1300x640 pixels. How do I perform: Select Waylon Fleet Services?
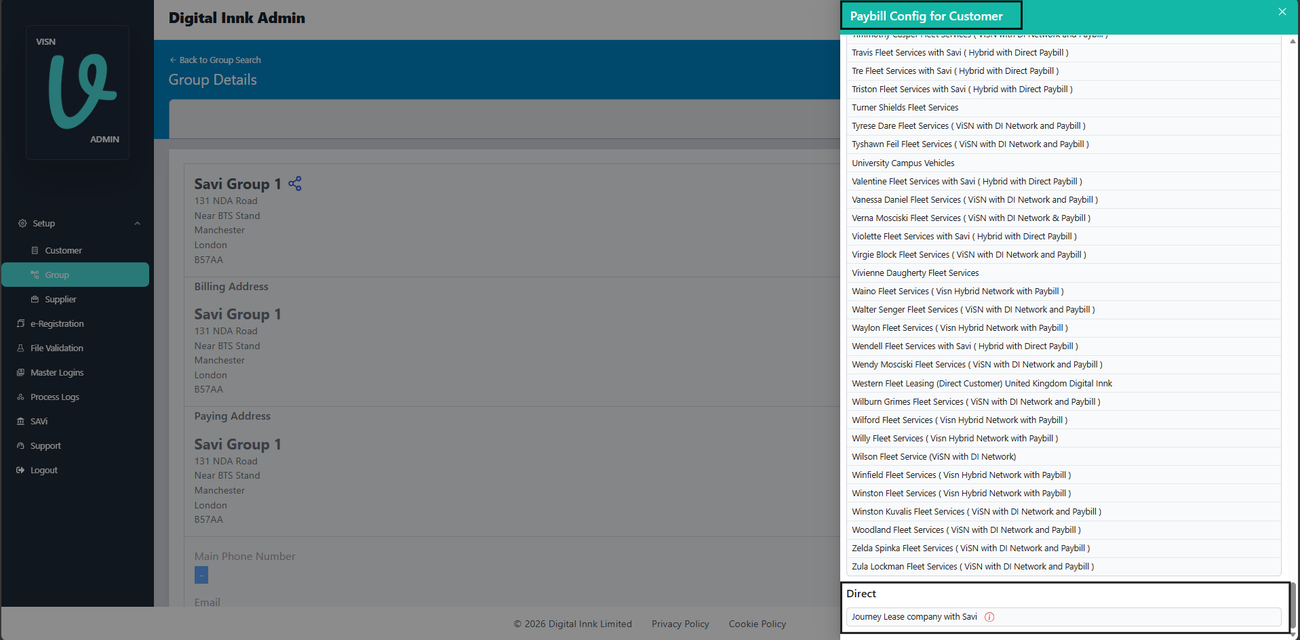click(x=1063, y=328)
